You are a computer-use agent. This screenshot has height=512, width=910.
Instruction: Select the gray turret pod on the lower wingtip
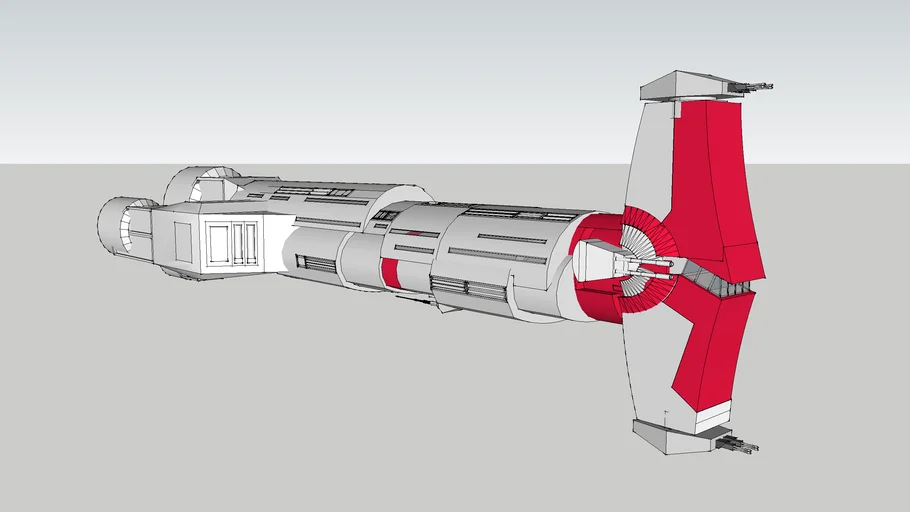coord(670,432)
